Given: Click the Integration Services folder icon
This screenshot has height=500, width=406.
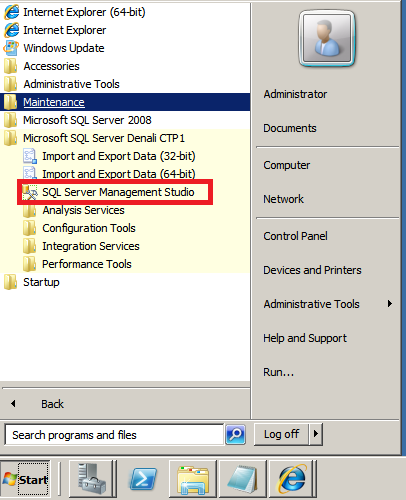Looking at the screenshot, I should (x=30, y=246).
